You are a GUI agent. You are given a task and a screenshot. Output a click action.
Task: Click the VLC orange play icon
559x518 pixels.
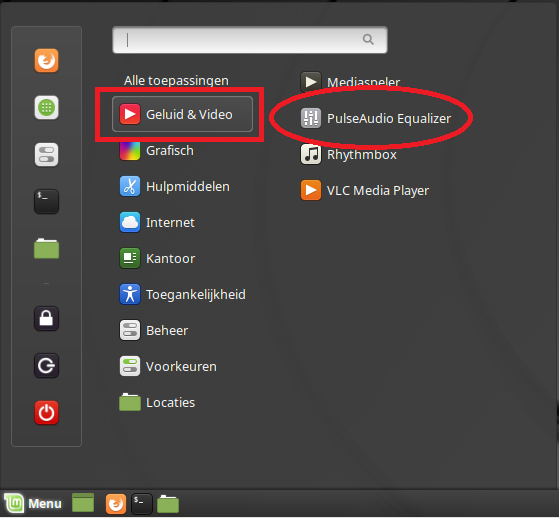[x=311, y=190]
